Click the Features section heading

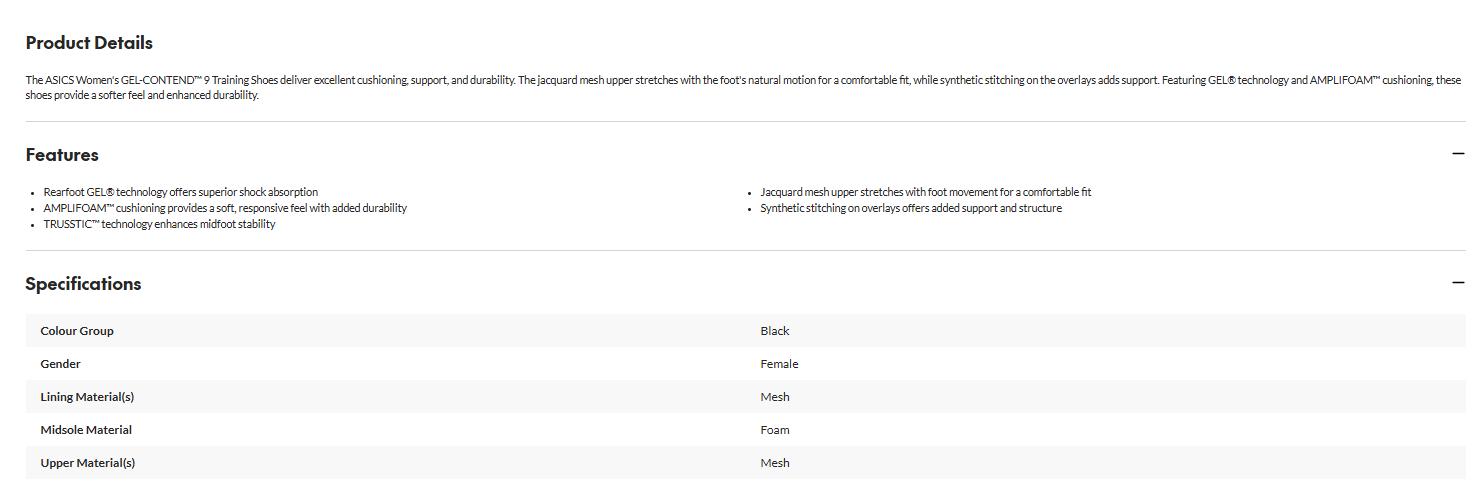point(62,155)
